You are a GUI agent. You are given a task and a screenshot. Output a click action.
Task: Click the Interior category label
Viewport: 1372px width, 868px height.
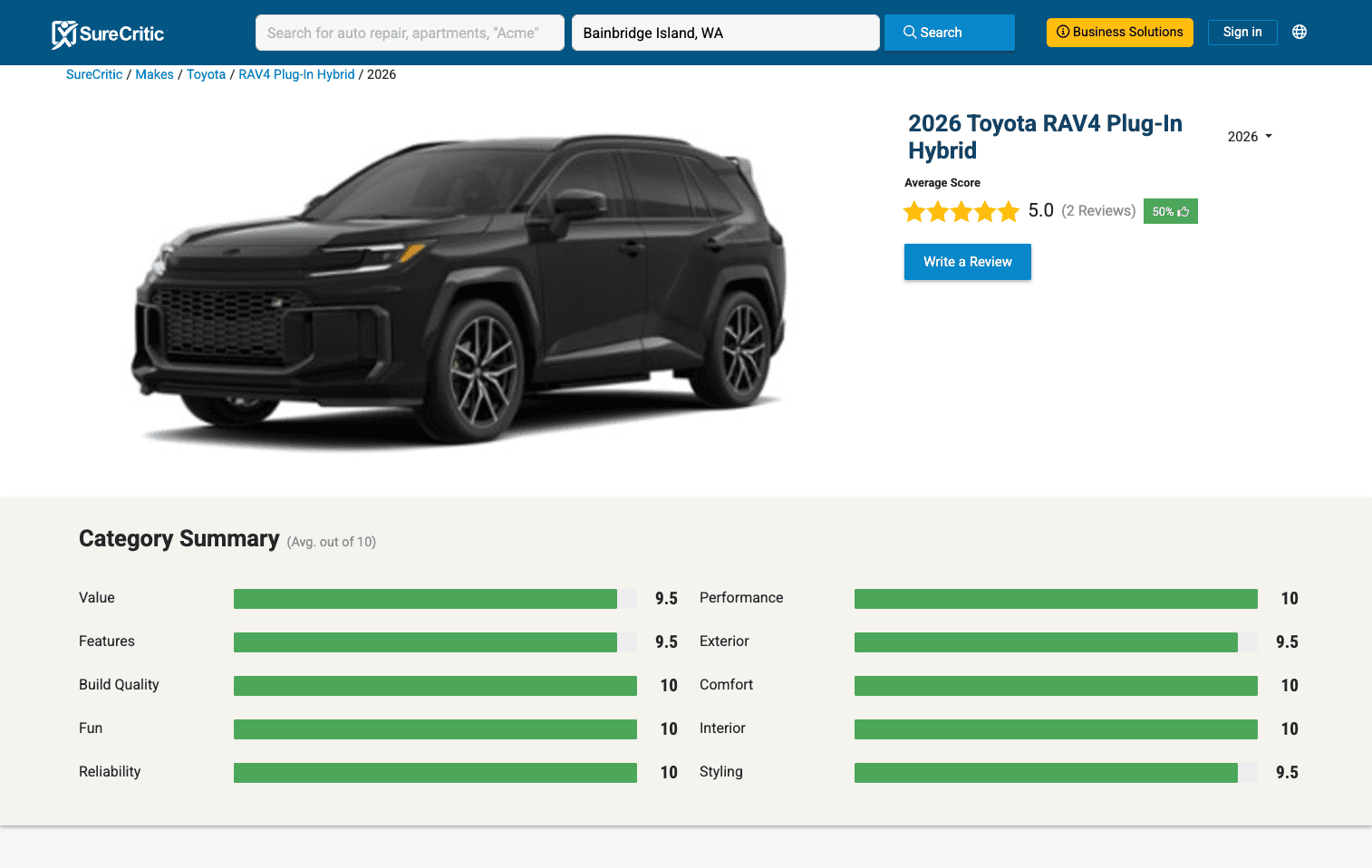point(722,728)
